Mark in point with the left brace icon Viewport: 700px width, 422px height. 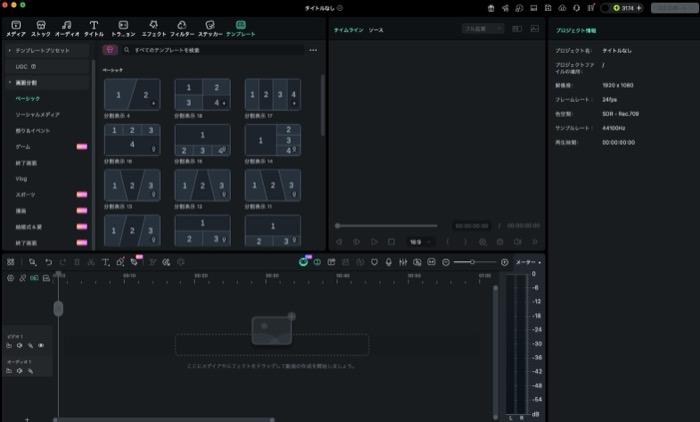[x=448, y=242]
